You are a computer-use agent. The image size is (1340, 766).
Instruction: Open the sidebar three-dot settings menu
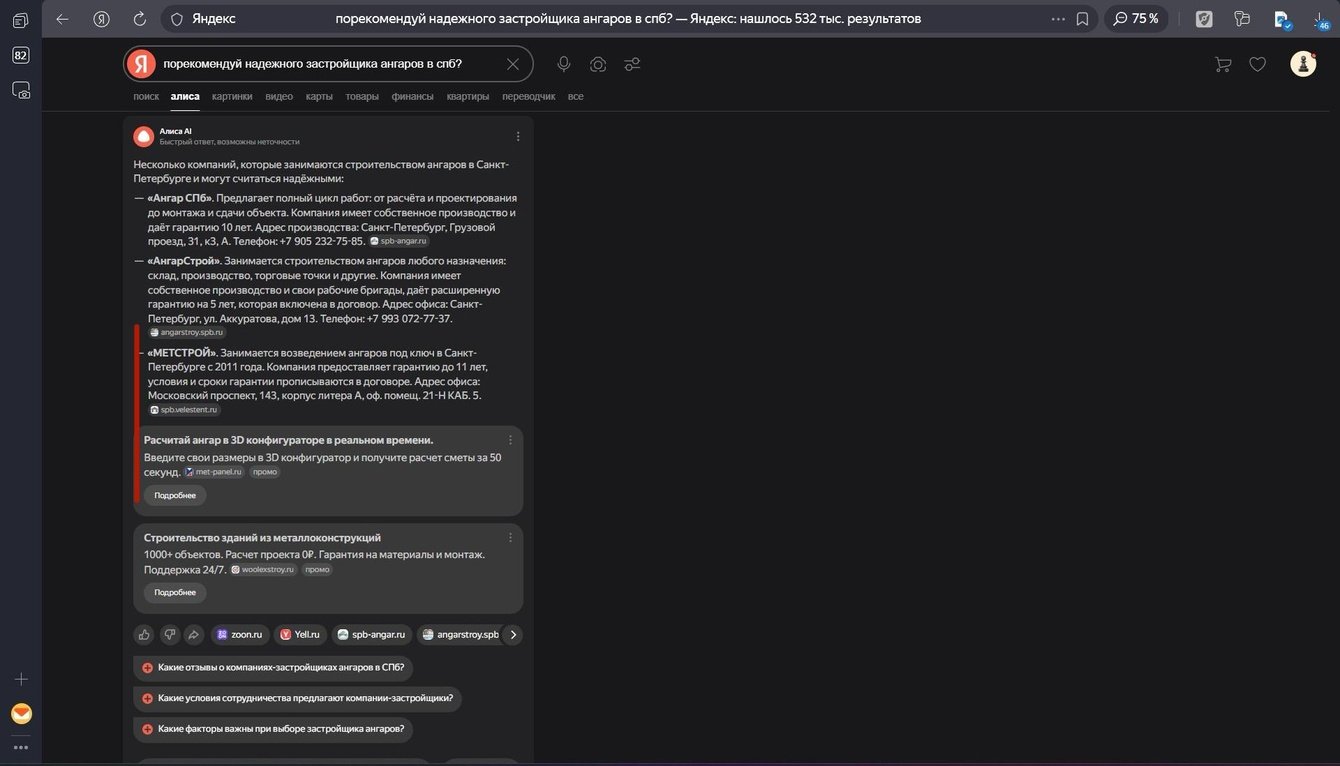point(21,747)
